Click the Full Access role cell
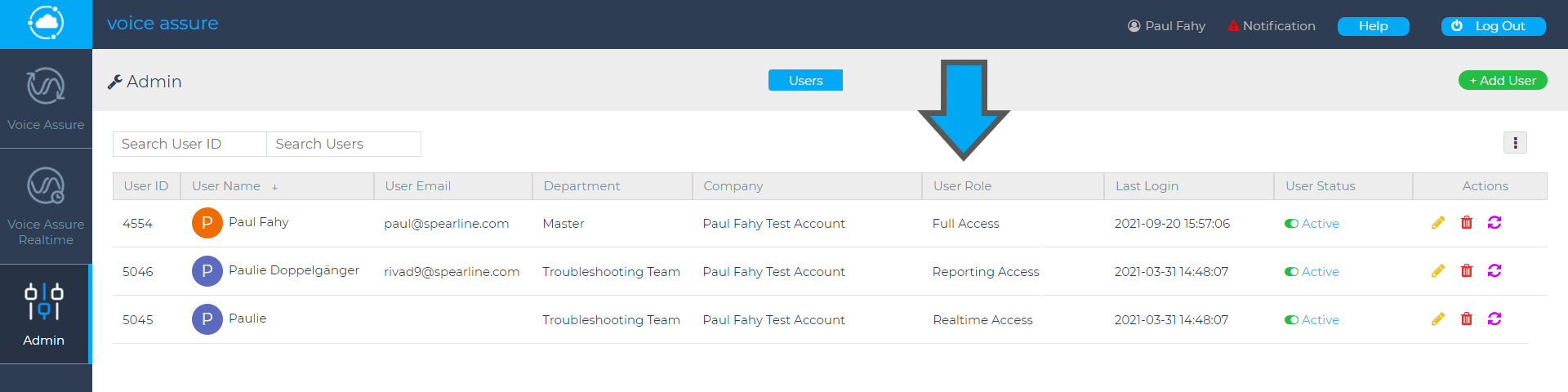 coord(965,224)
